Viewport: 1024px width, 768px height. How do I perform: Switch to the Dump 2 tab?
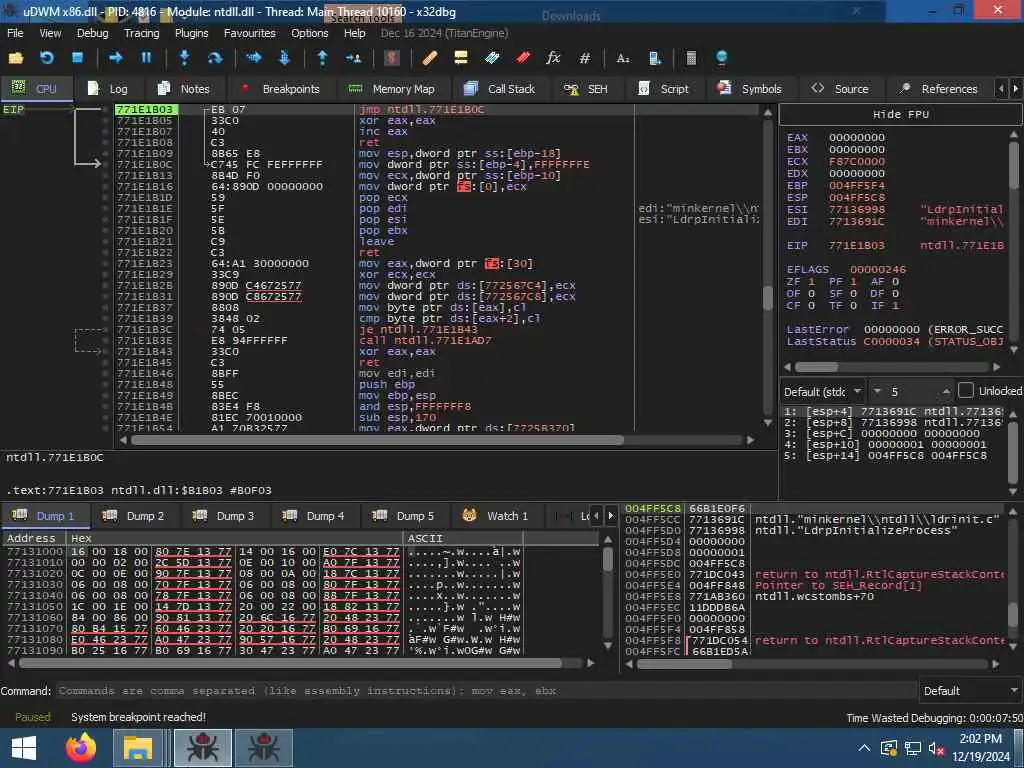pyautogui.click(x=135, y=515)
